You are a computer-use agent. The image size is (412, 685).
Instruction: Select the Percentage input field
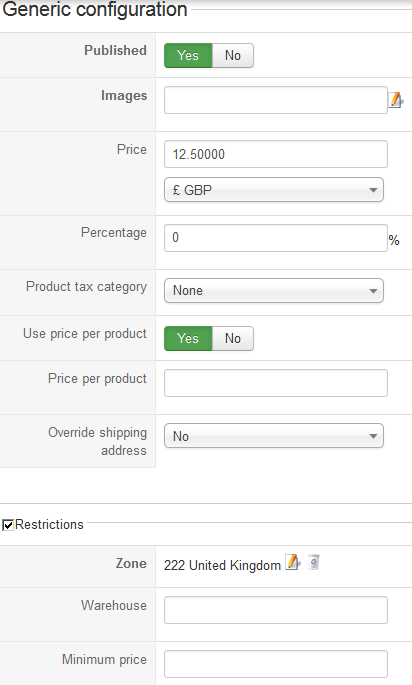(276, 238)
